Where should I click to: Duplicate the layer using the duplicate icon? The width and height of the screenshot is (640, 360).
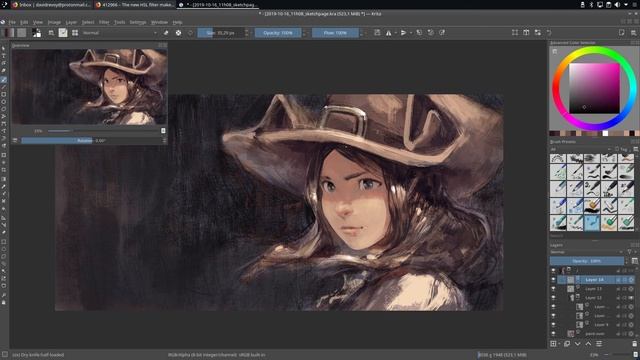coord(567,344)
